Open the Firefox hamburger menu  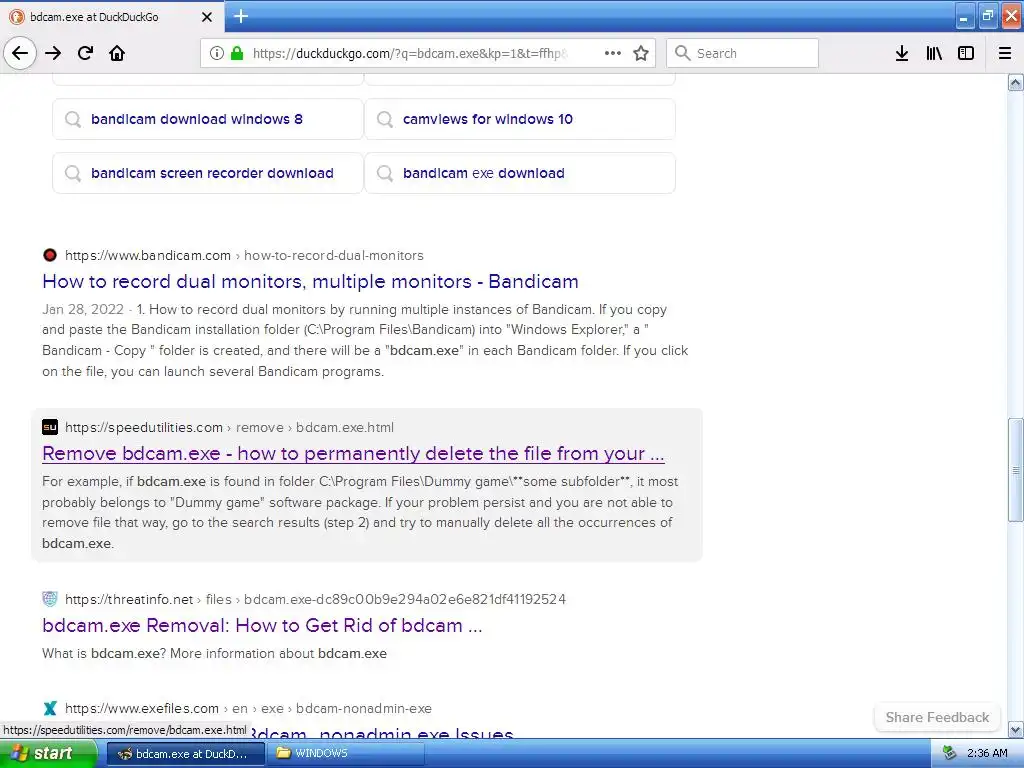tap(1005, 53)
